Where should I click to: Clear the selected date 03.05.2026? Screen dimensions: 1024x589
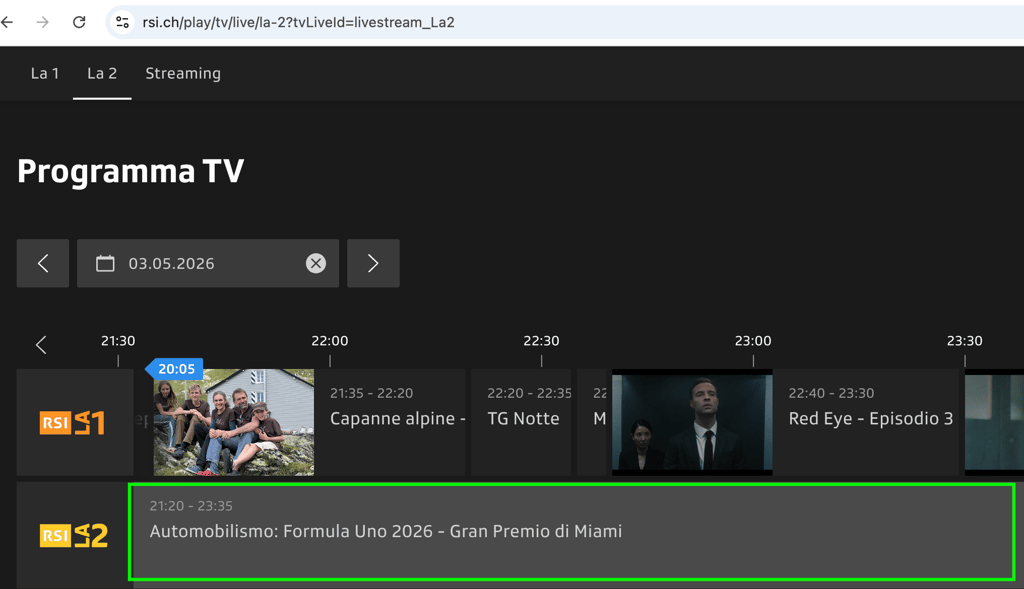316,263
